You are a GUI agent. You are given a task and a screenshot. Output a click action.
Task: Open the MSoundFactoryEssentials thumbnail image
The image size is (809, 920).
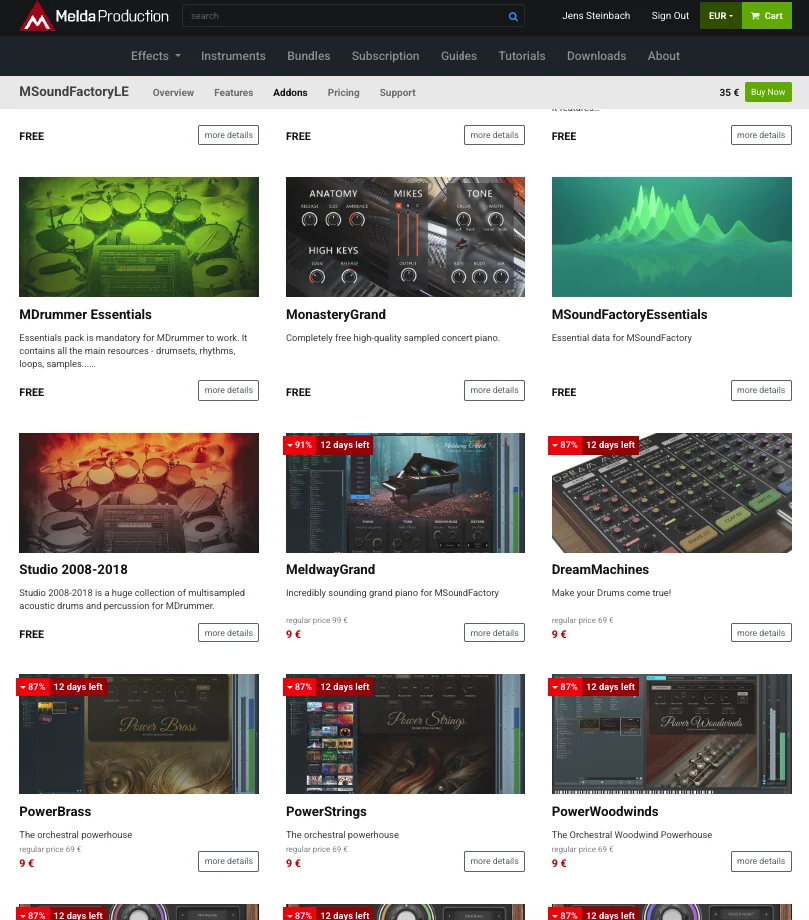click(672, 237)
